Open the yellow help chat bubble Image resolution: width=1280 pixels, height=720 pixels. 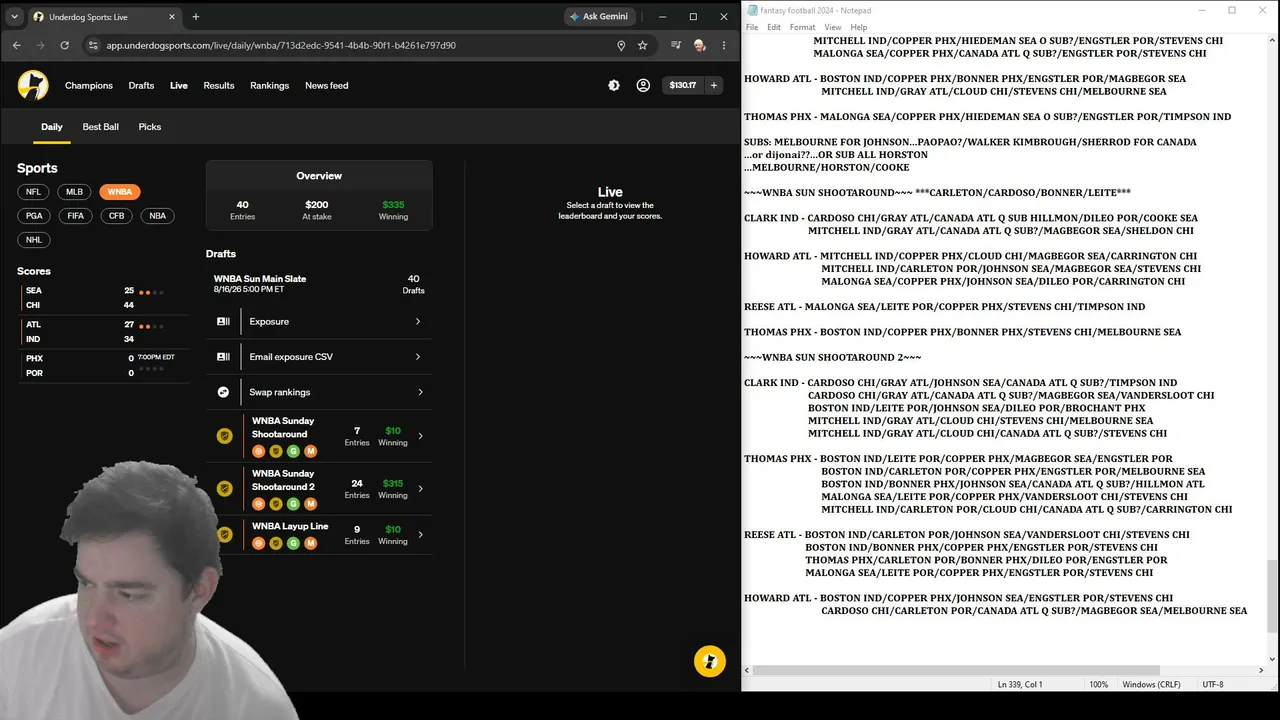[x=710, y=661]
